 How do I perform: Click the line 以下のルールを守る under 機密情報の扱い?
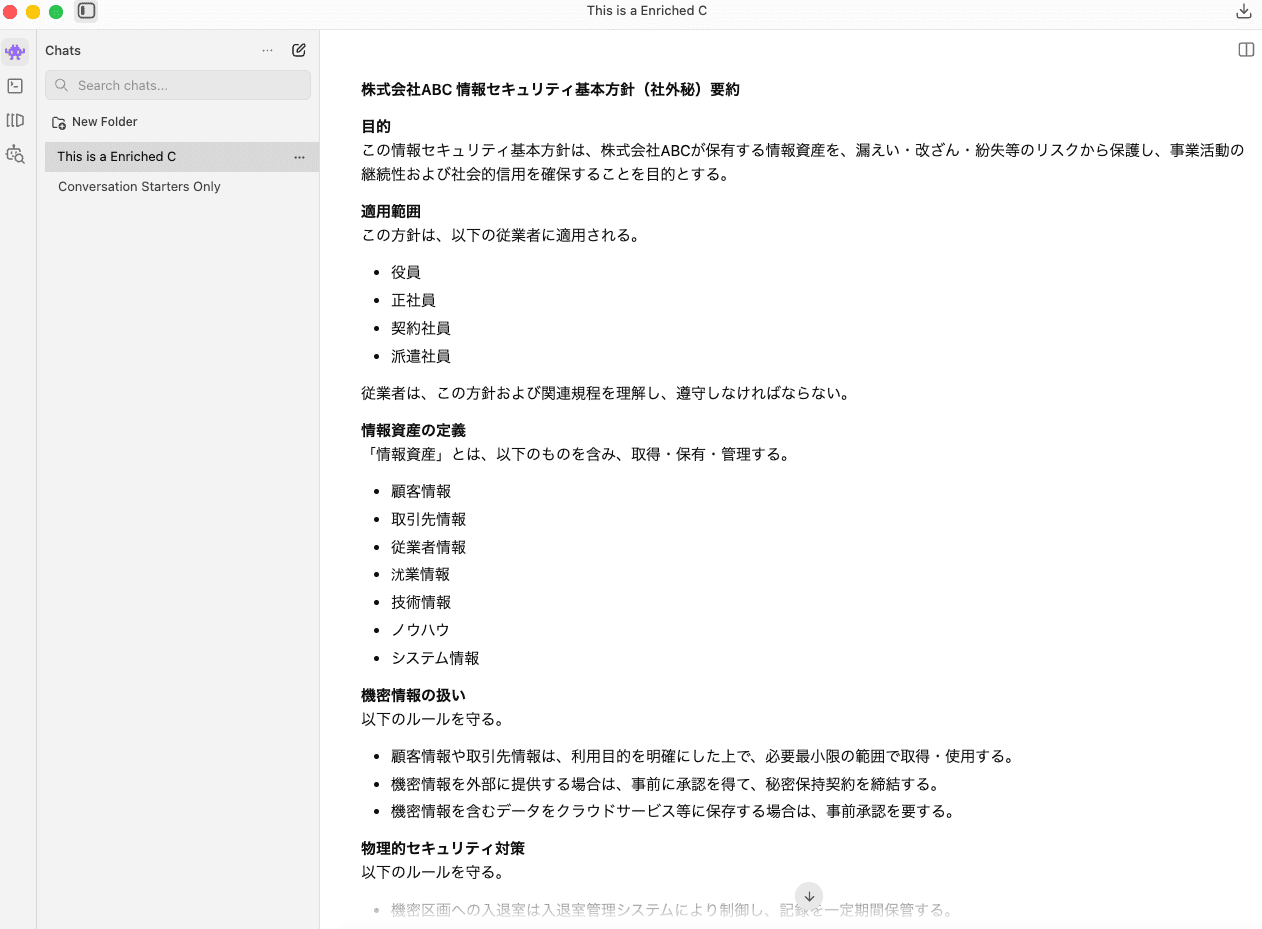[x=432, y=719]
